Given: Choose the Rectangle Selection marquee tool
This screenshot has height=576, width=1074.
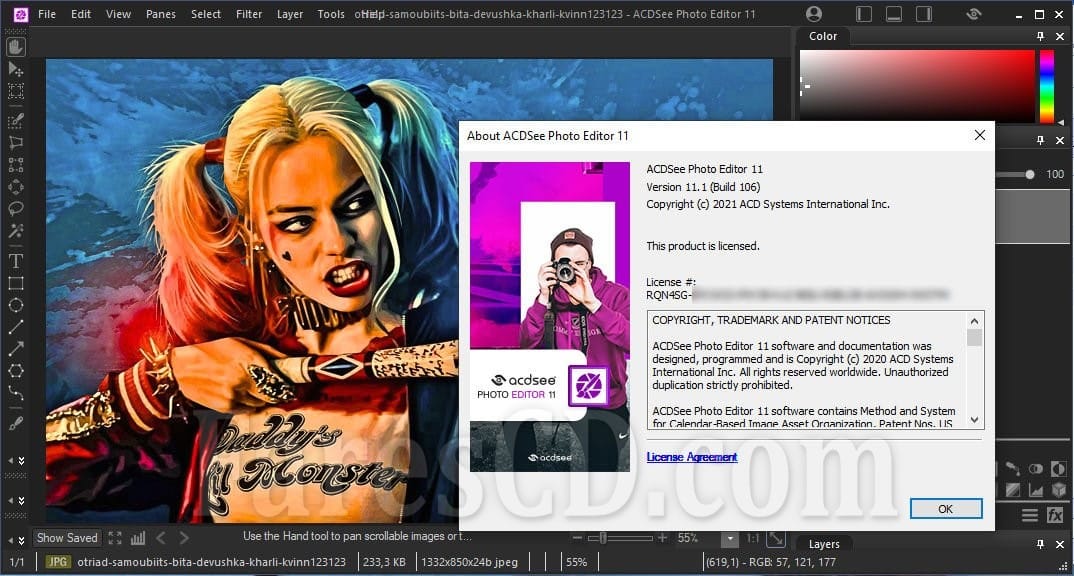Looking at the screenshot, I should [x=16, y=91].
